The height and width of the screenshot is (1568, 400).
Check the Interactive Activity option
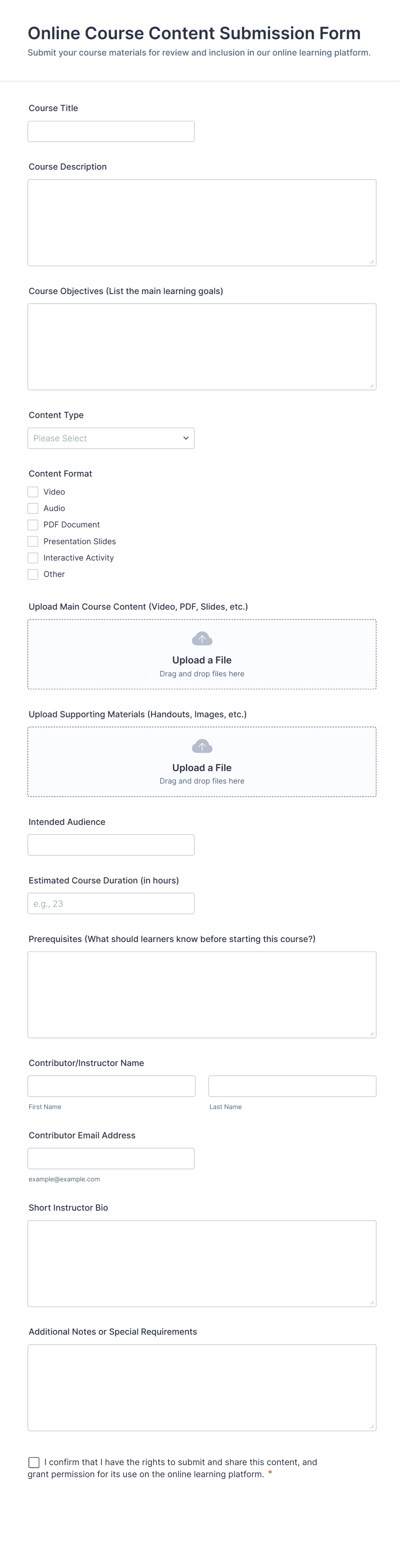pyautogui.click(x=34, y=558)
